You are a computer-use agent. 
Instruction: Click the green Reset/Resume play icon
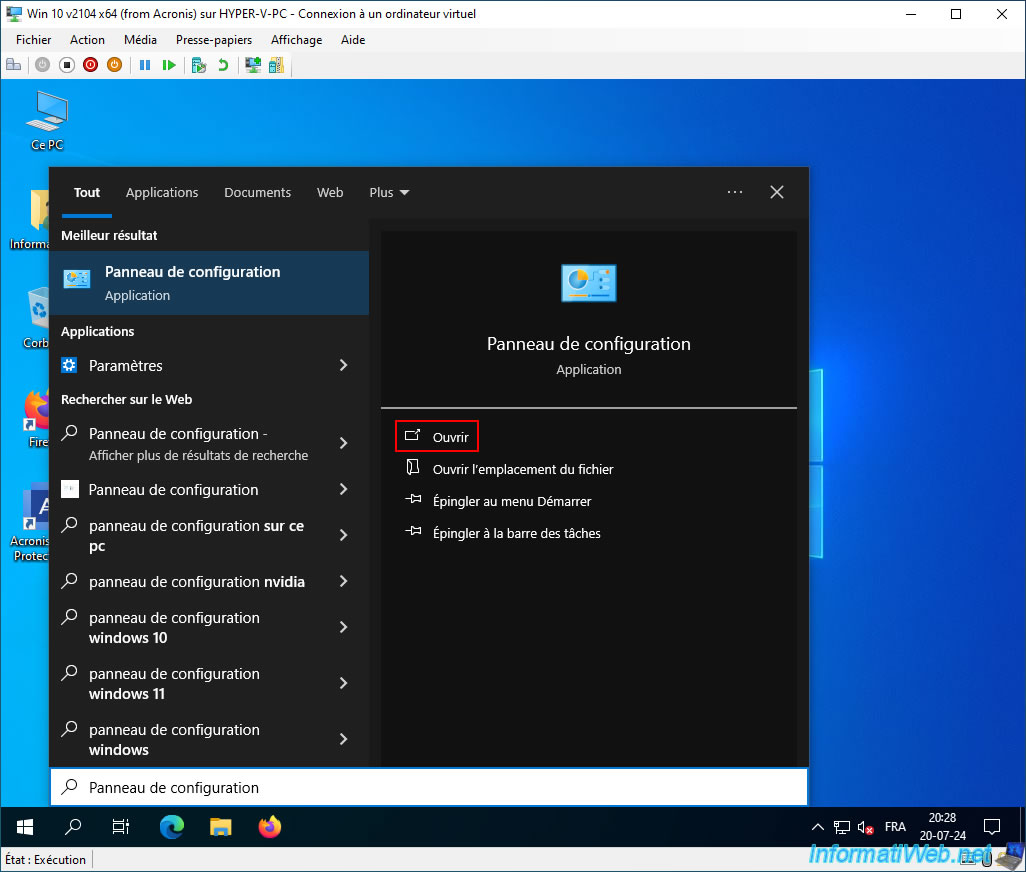[169, 65]
